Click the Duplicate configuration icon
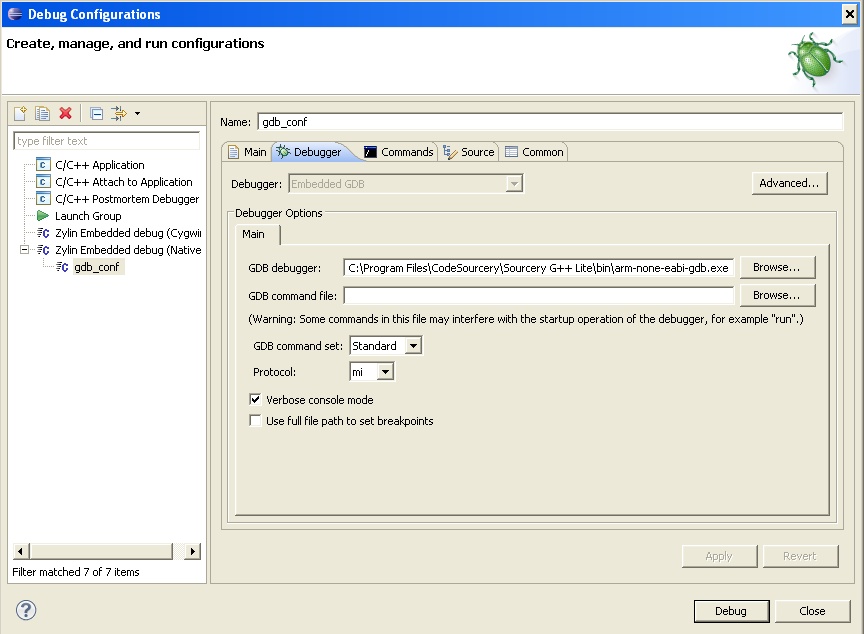The width and height of the screenshot is (864, 634). 42,114
